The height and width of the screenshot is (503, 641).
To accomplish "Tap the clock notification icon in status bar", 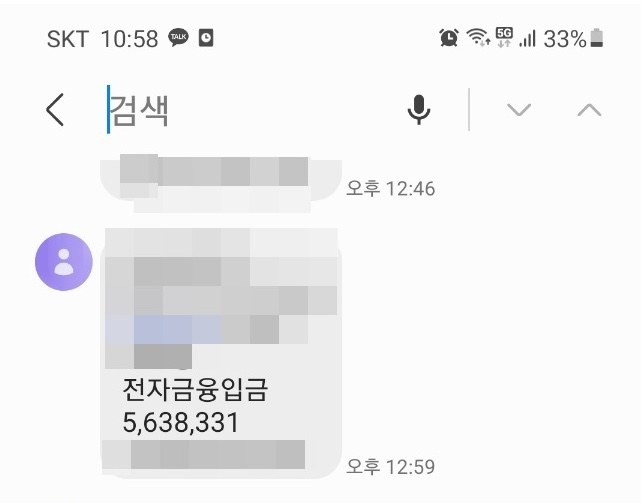I will point(206,38).
